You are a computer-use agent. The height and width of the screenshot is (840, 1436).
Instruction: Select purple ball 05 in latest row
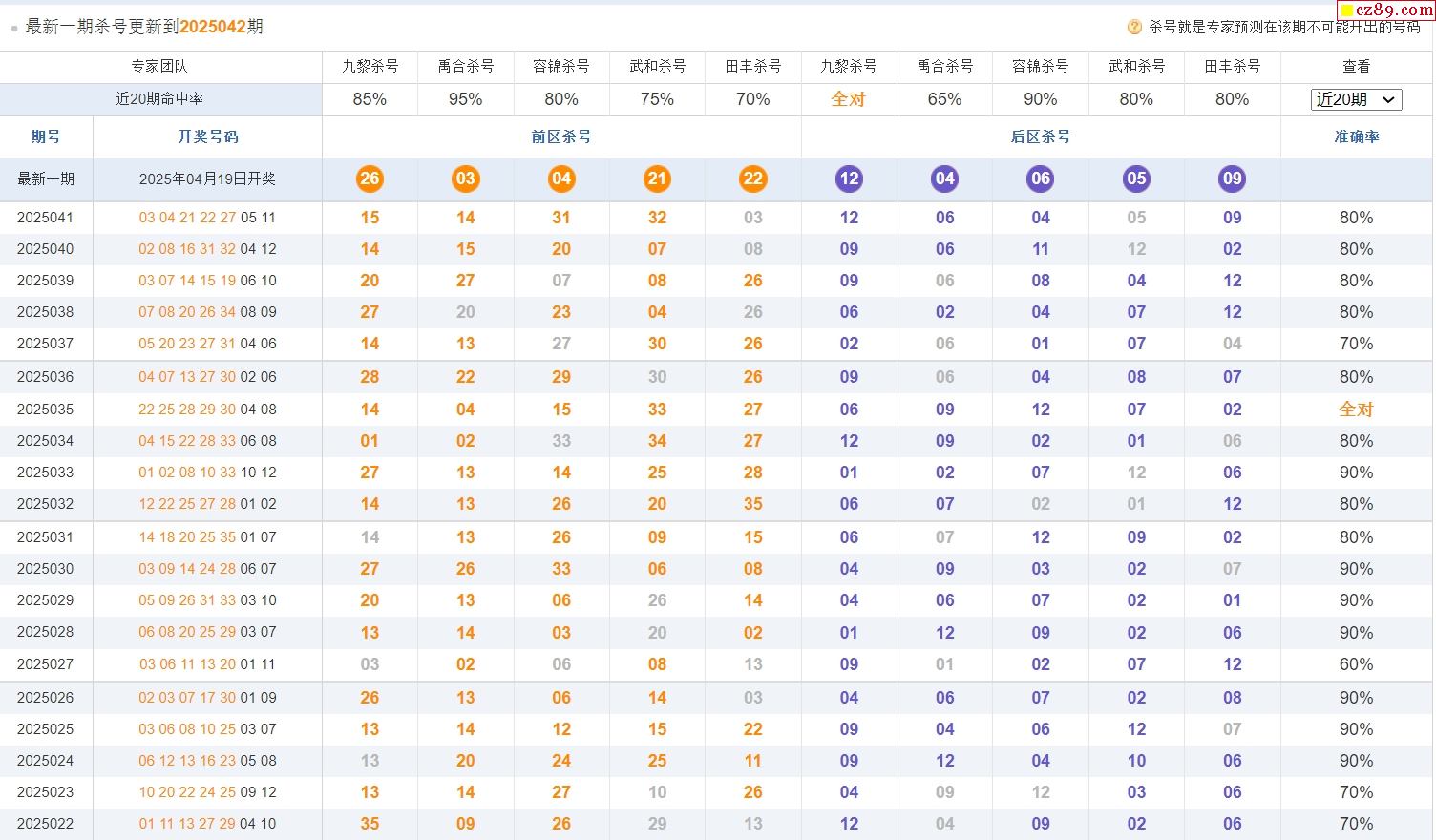(x=1136, y=178)
